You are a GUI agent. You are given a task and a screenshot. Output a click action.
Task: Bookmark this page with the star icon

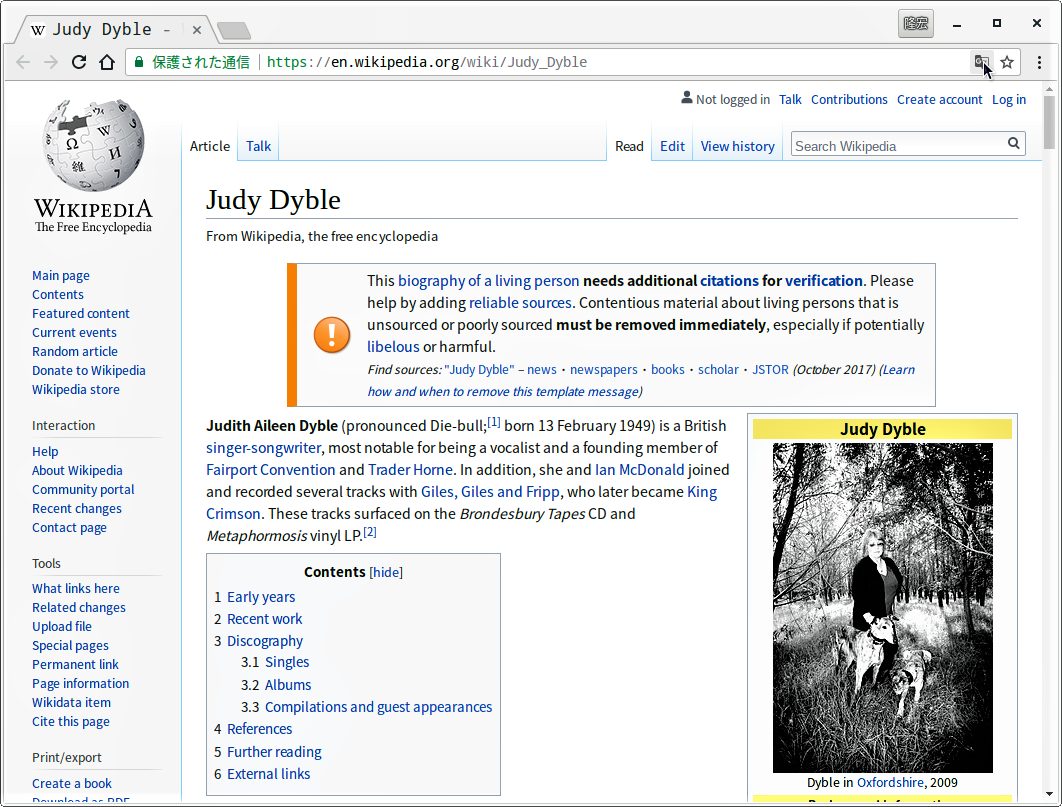click(x=1007, y=62)
